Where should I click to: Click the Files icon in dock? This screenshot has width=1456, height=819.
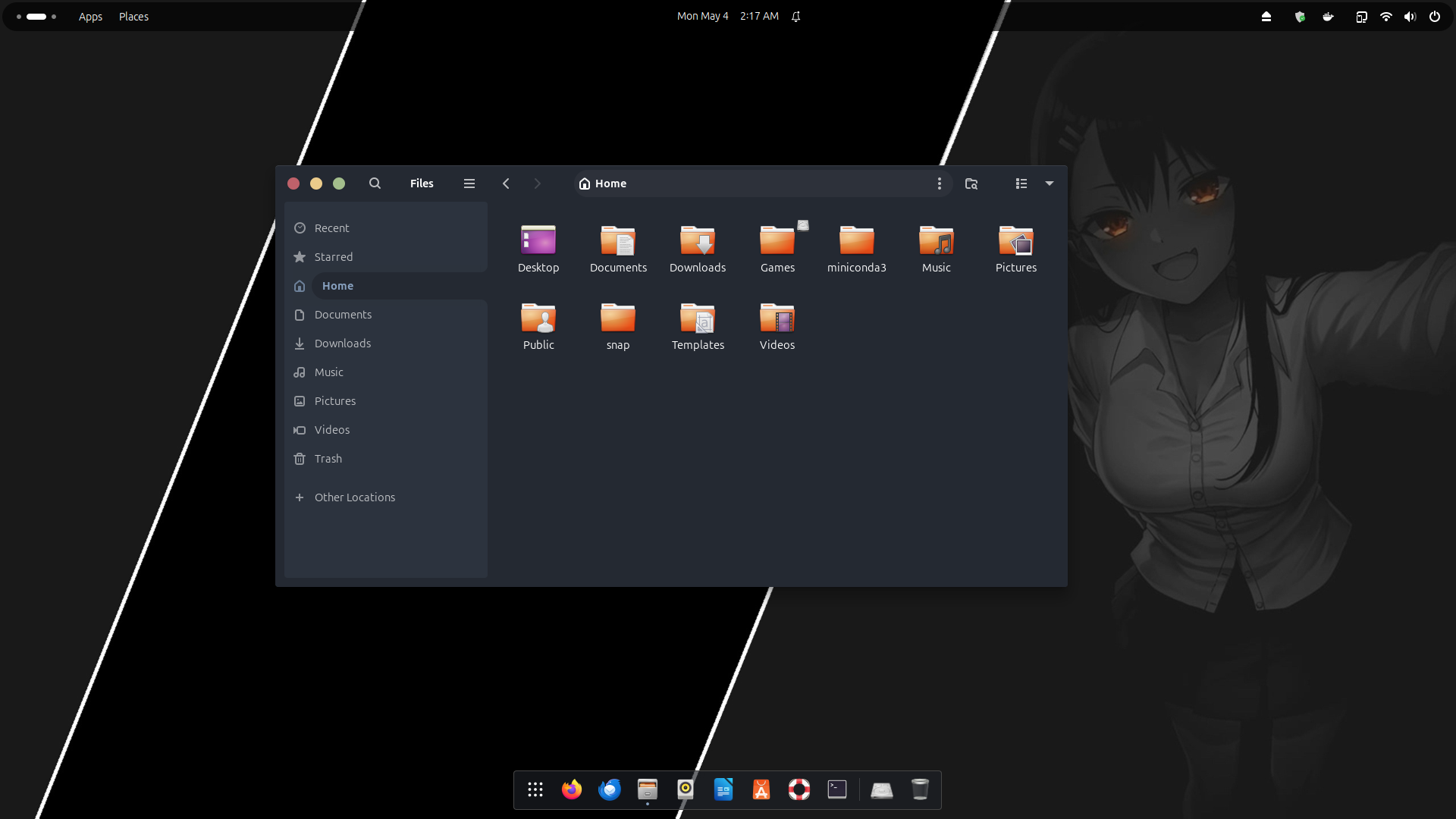click(648, 789)
